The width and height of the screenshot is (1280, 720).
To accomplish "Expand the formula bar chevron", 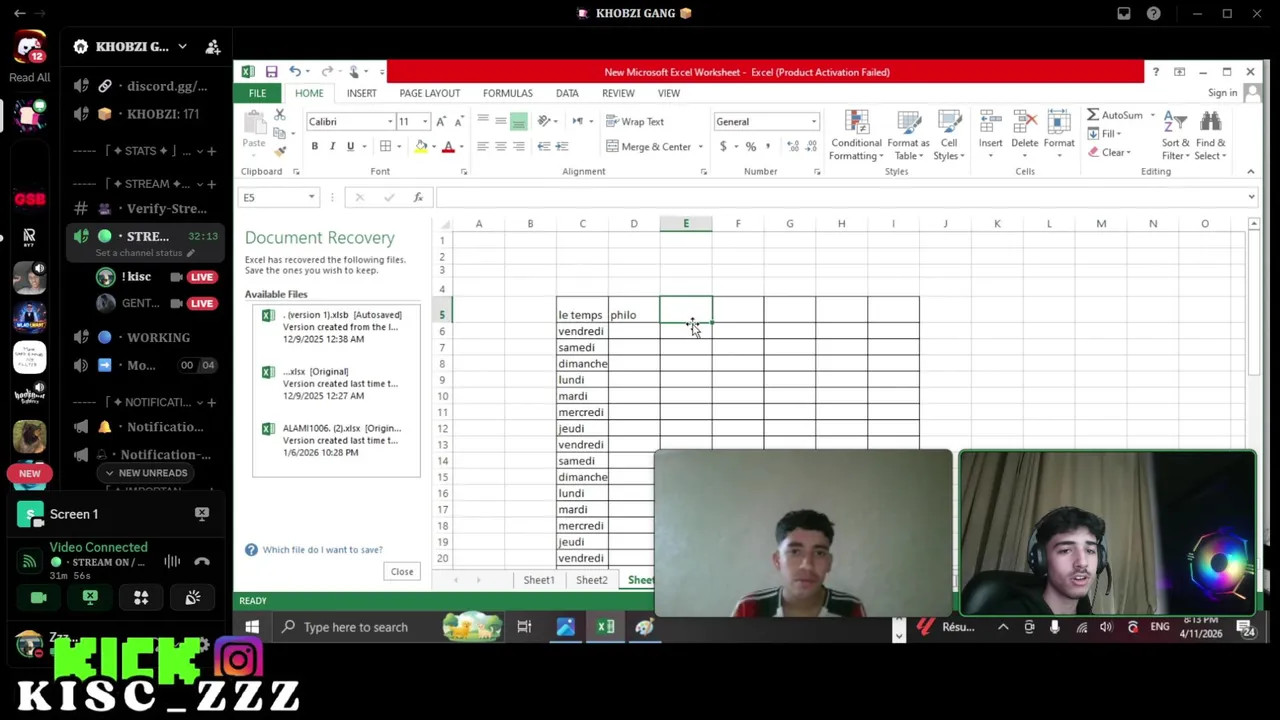I will pyautogui.click(x=1250, y=197).
